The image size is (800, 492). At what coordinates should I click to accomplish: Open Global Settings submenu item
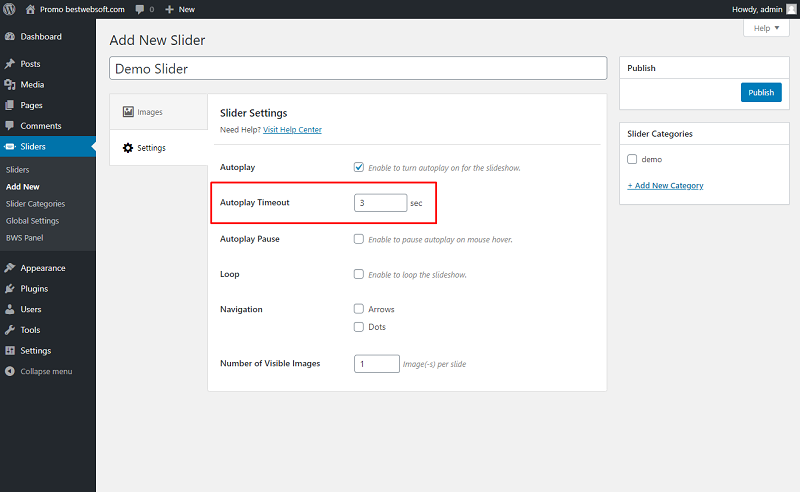coord(32,220)
